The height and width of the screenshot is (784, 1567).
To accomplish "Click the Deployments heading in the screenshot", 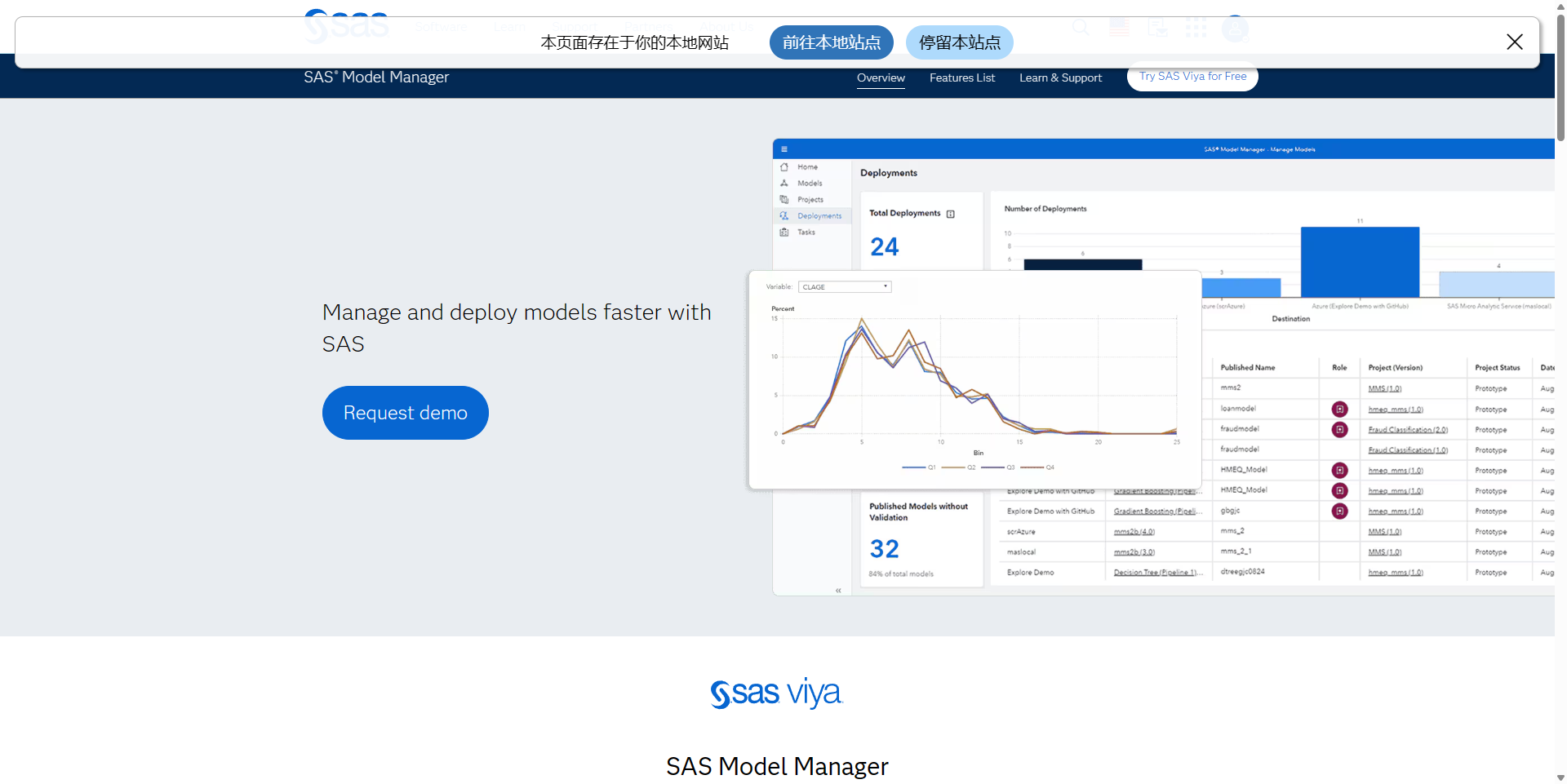I will click(888, 173).
